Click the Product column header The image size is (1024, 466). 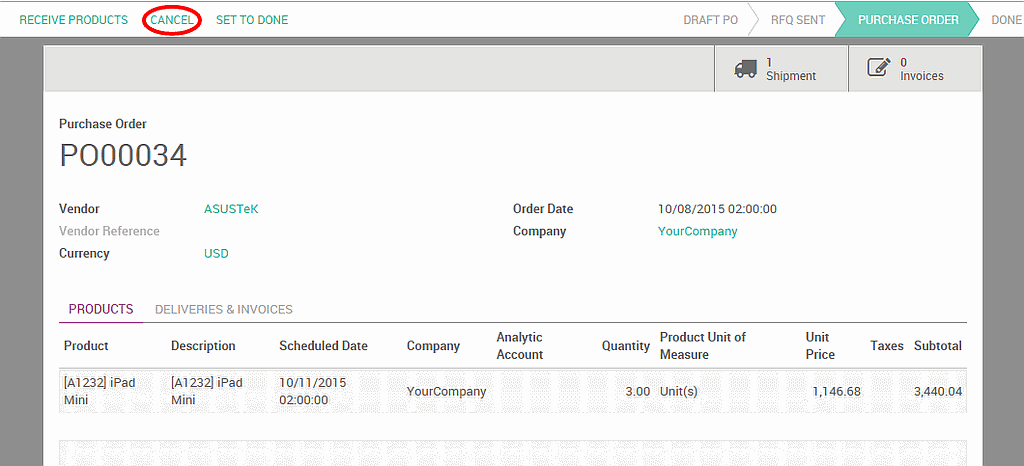click(x=86, y=346)
